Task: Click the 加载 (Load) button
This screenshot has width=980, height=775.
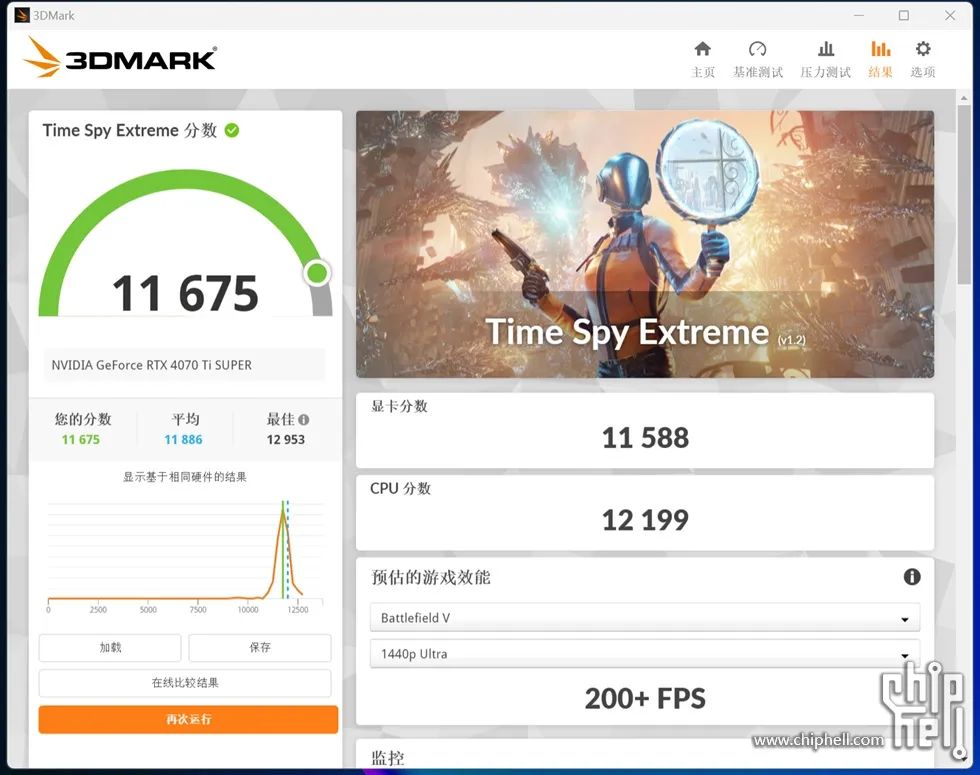Action: pos(110,648)
